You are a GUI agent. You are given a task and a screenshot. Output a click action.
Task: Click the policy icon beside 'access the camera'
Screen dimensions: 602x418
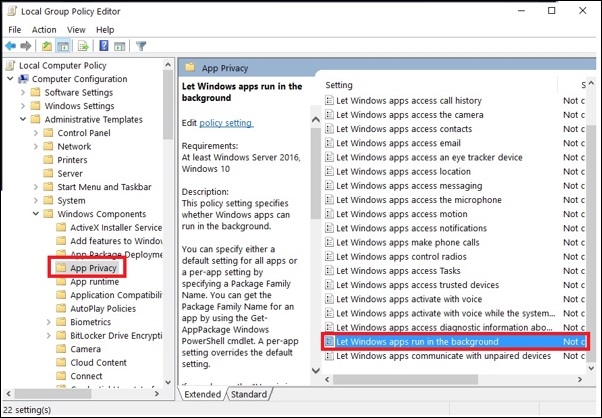pos(329,115)
